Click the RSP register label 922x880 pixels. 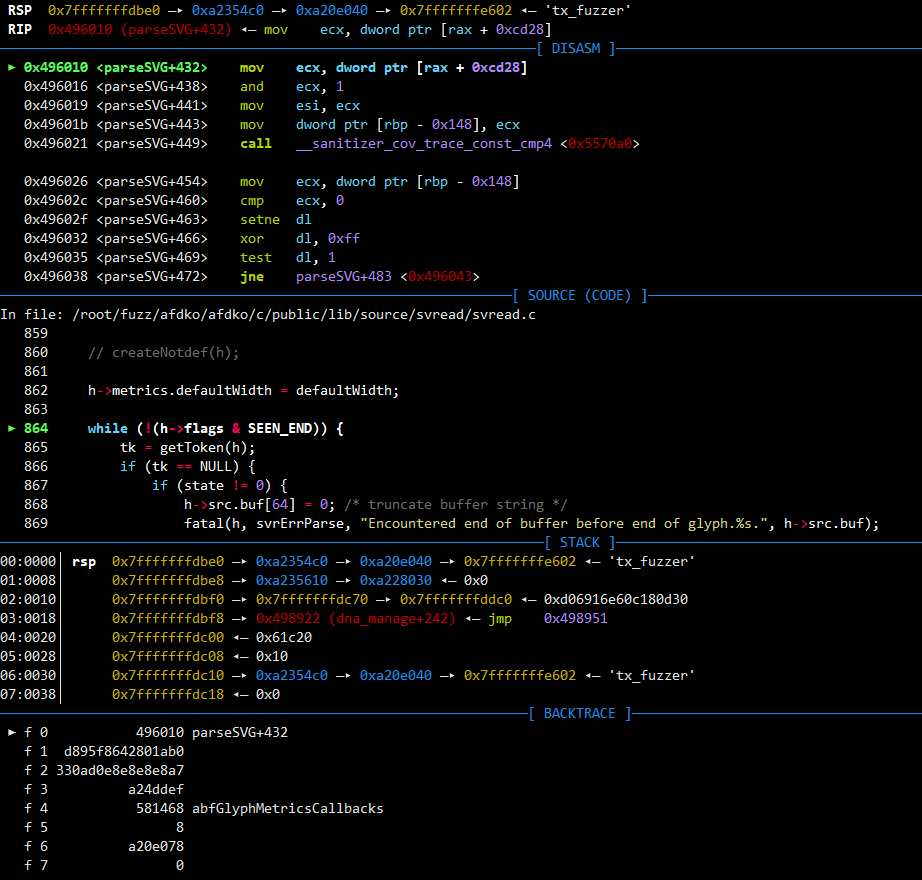tap(20, 11)
